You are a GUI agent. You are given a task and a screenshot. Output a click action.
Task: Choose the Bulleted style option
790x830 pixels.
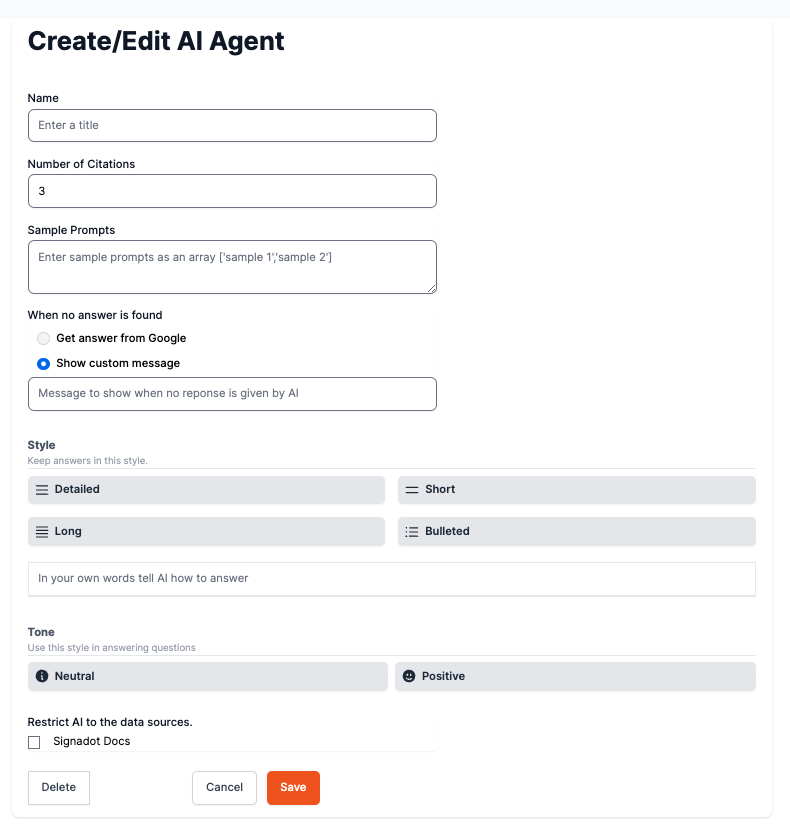576,532
